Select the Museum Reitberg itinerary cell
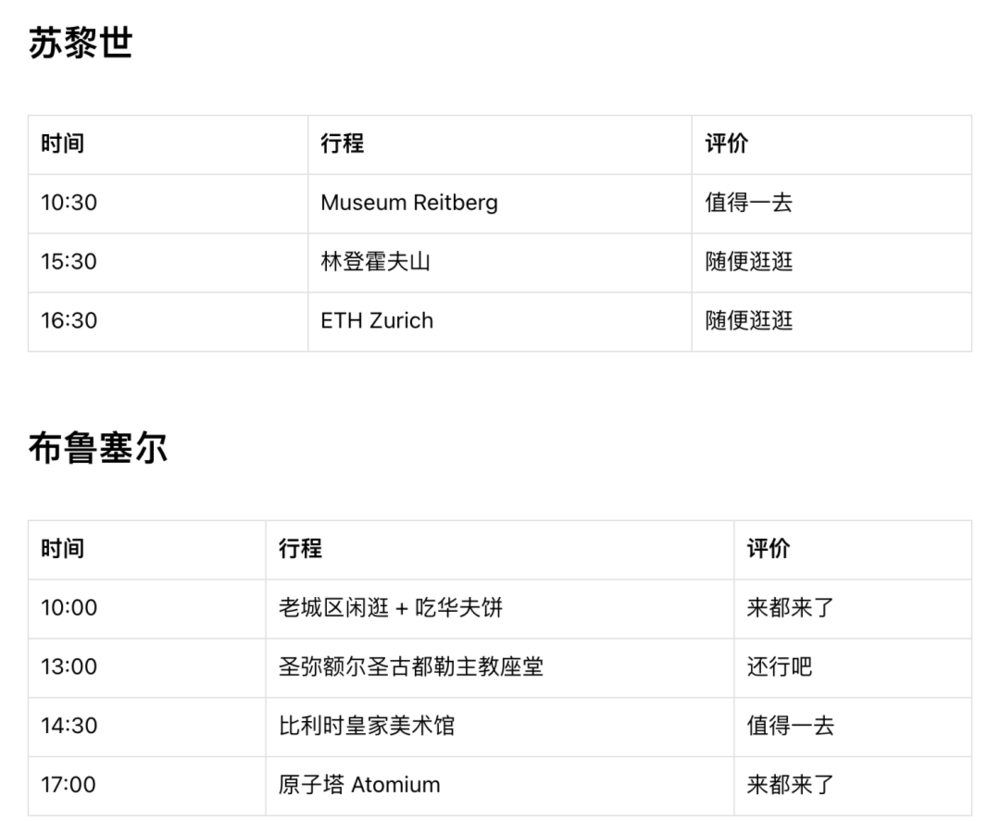Image resolution: width=1000 pixels, height=821 pixels. point(409,203)
